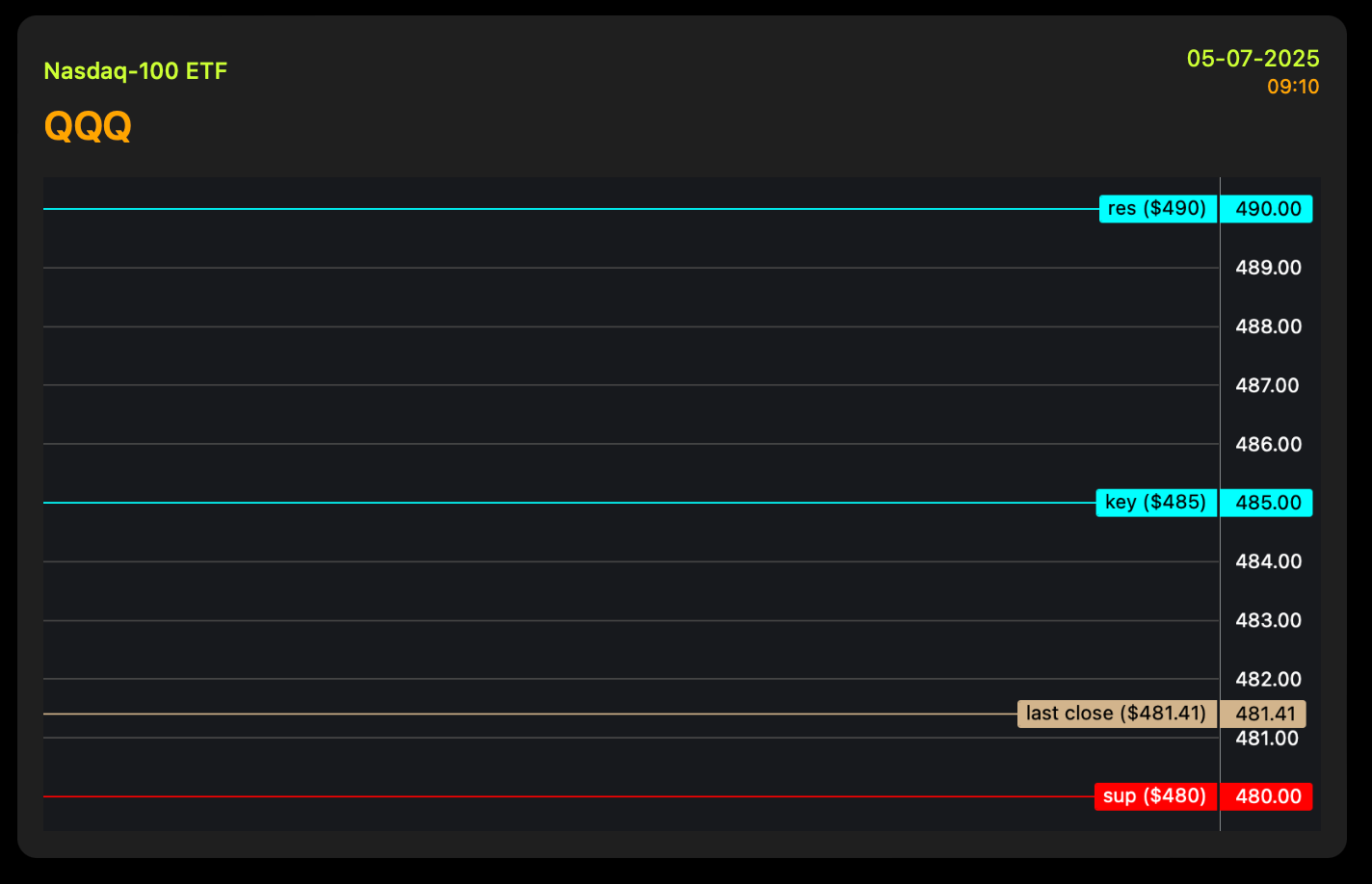The height and width of the screenshot is (884, 1372).
Task: Click the 484.00 axis value
Action: click(x=1268, y=561)
